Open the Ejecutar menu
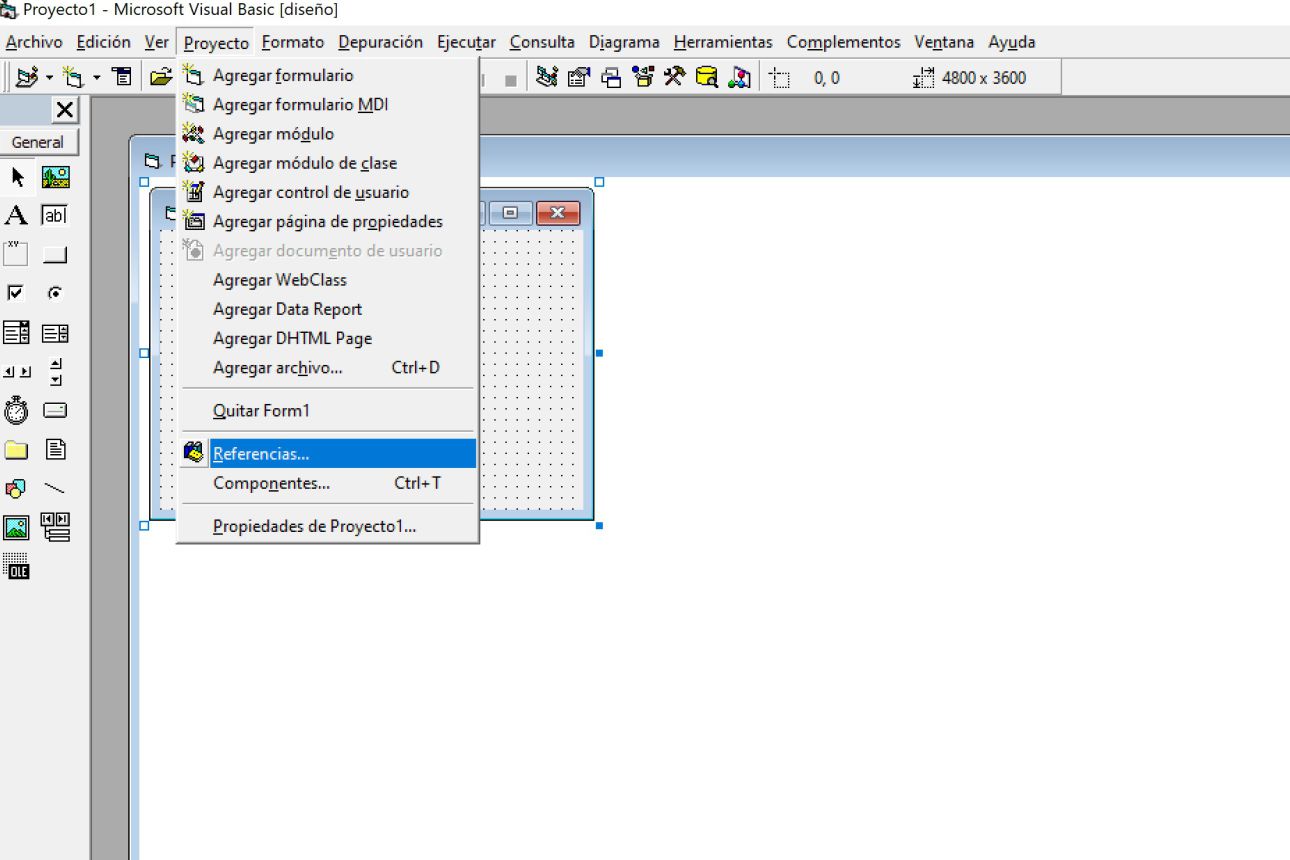 466,42
